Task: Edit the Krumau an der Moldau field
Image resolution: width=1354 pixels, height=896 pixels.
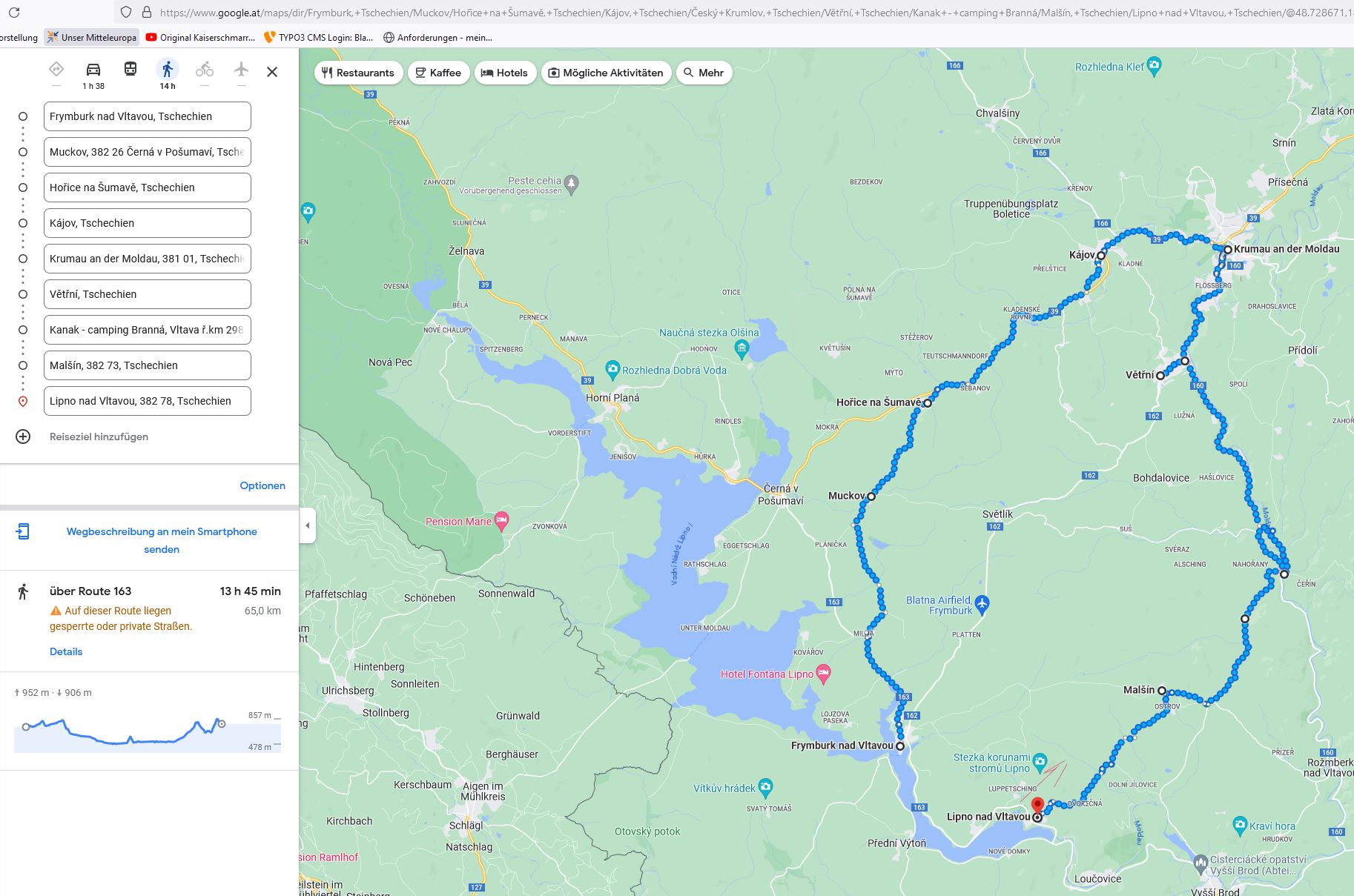Action: (148, 259)
